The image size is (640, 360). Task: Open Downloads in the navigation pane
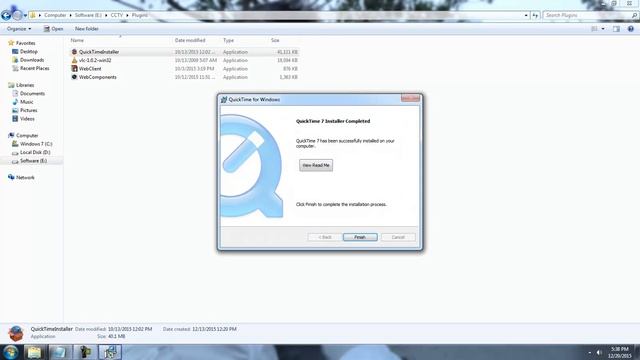click(x=32, y=60)
